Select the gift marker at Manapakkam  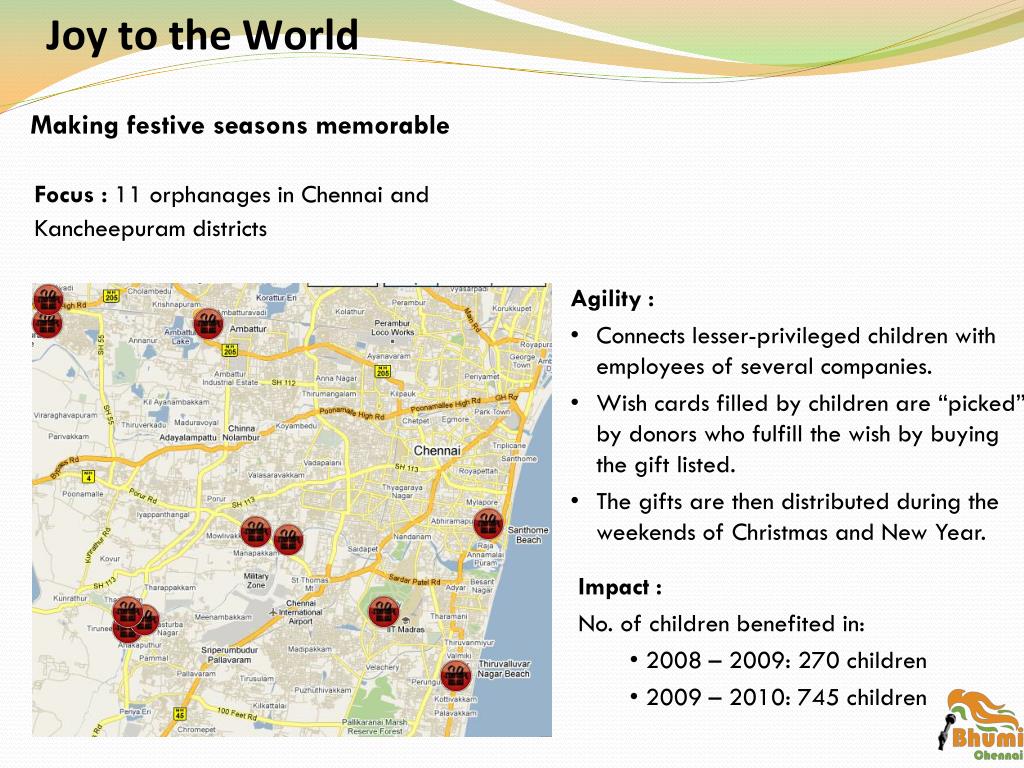click(x=288, y=539)
